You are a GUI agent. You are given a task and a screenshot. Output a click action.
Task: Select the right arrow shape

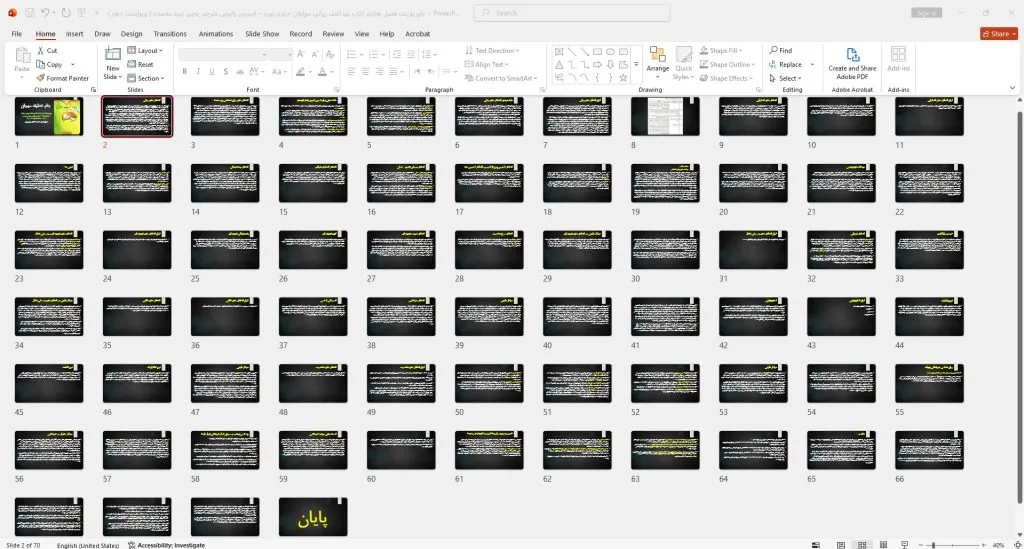[x=597, y=65]
